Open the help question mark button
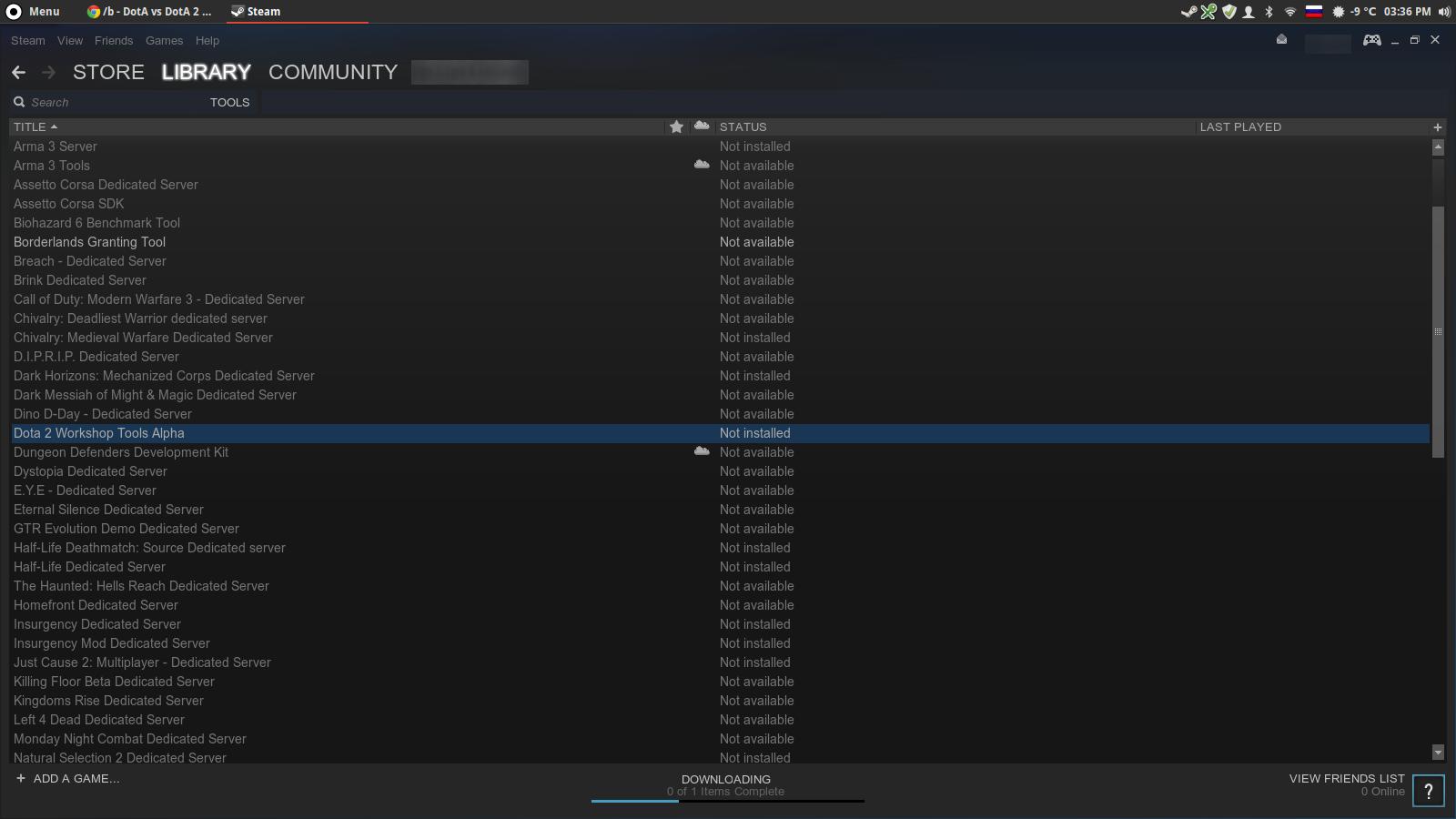This screenshot has width=1456, height=819. (x=1429, y=791)
